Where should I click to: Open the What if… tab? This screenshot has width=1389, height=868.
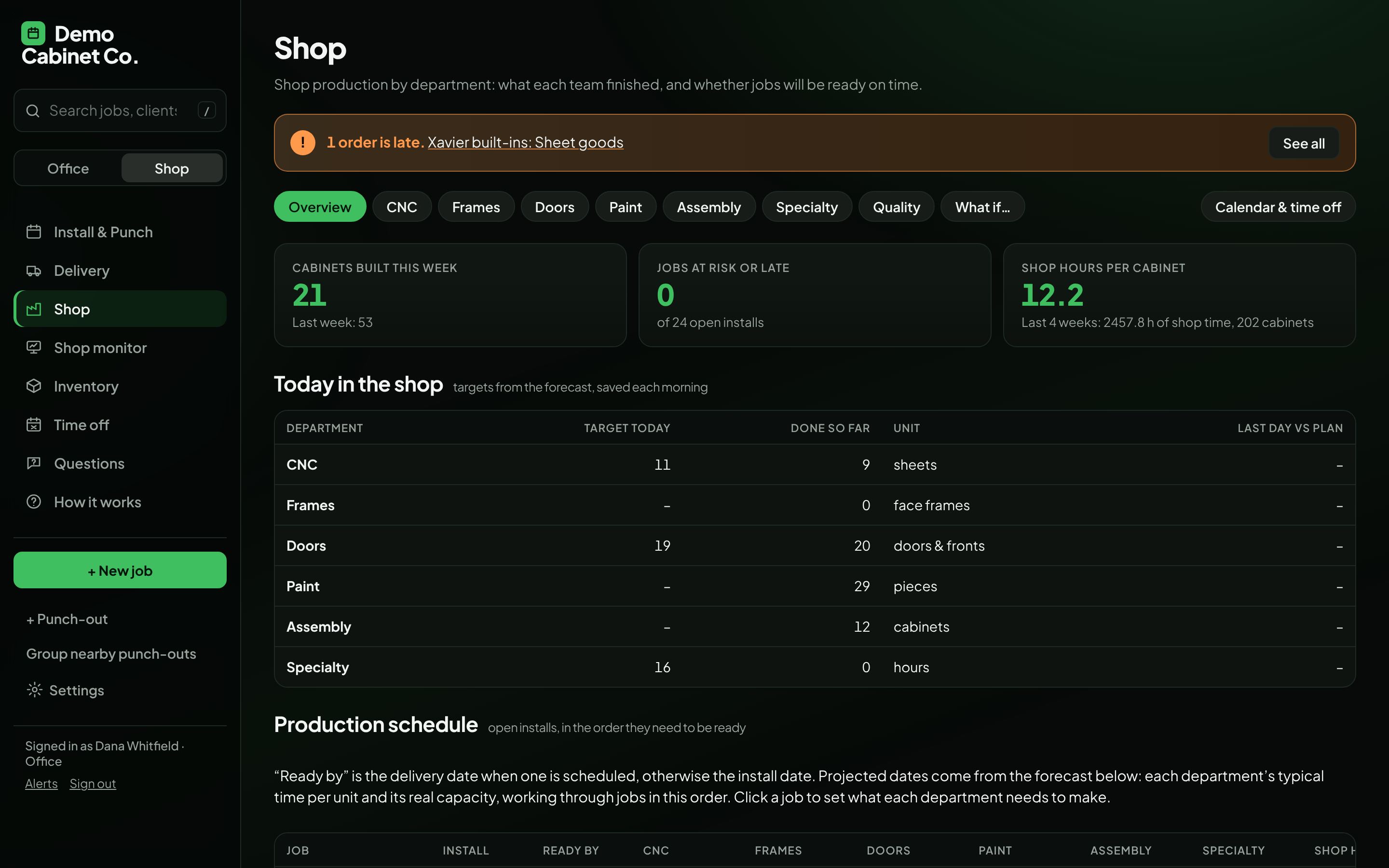pos(982,207)
